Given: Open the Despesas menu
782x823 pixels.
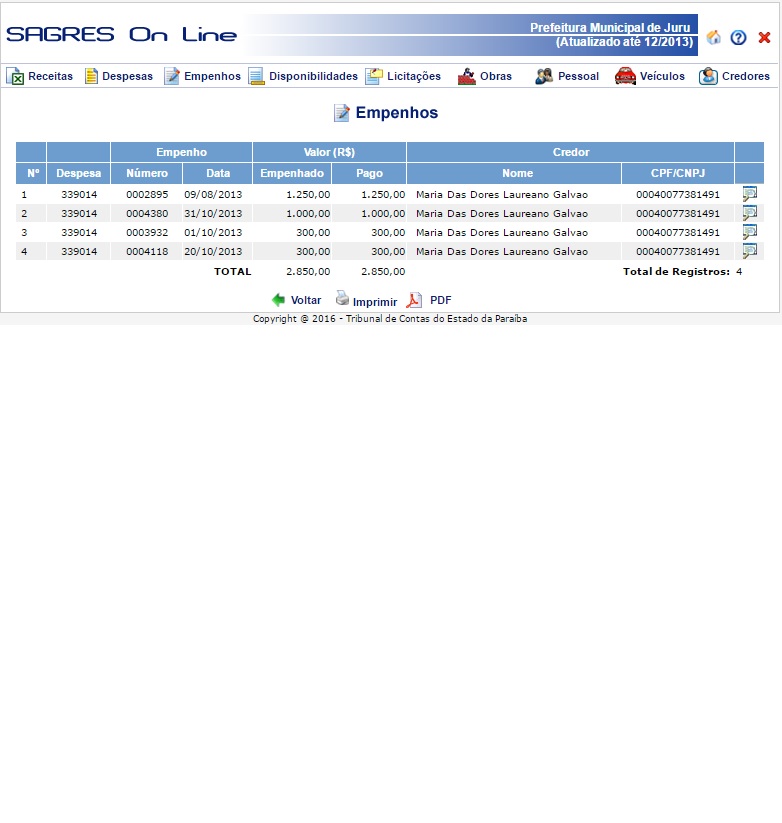Looking at the screenshot, I should point(118,76).
